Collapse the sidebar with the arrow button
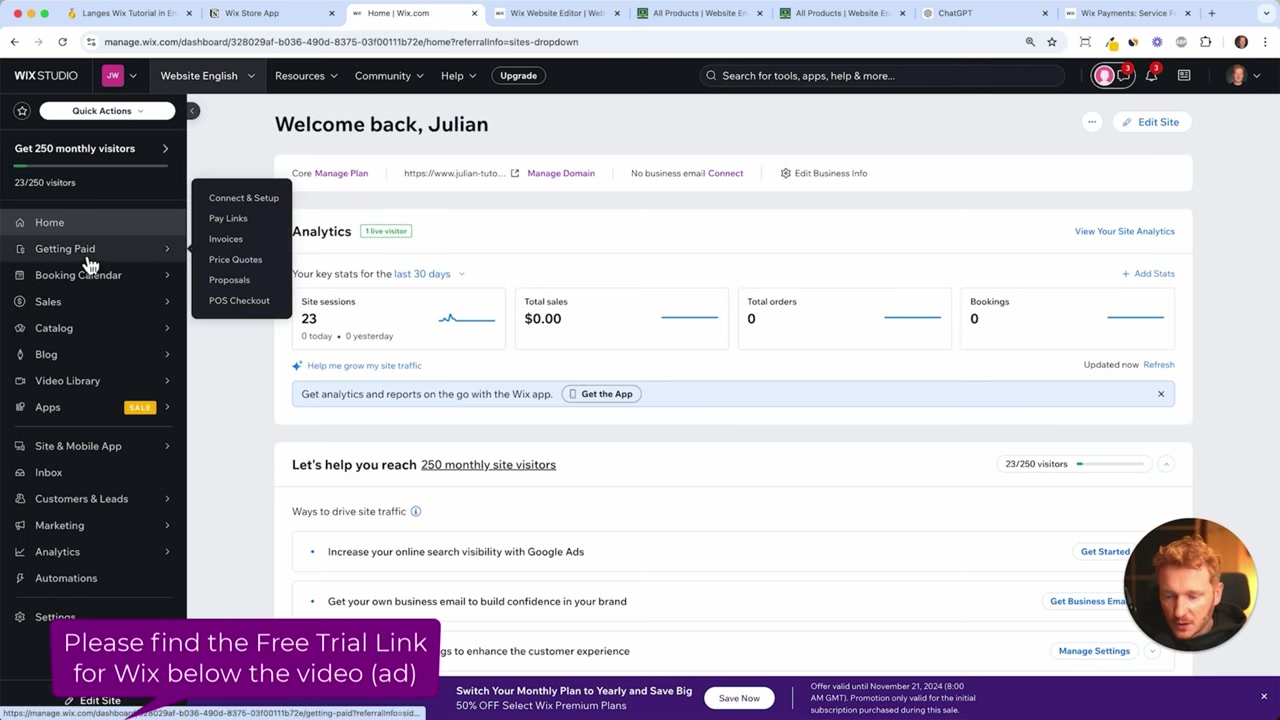 coord(192,110)
